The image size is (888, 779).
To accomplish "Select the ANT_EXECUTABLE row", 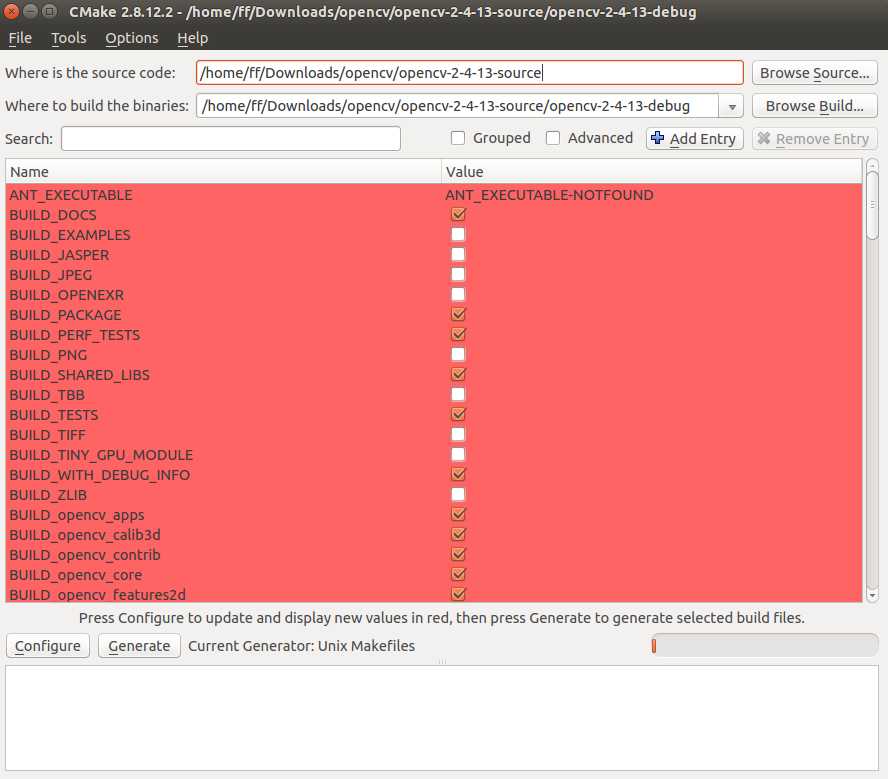I will (x=434, y=195).
